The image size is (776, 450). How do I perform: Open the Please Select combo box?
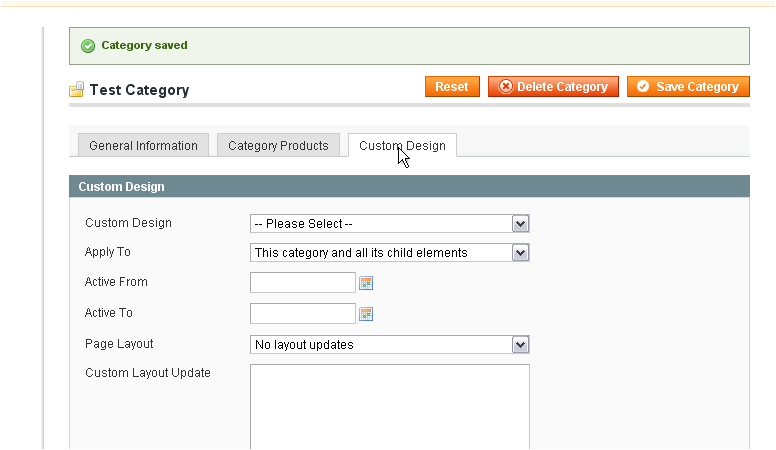[389, 224]
